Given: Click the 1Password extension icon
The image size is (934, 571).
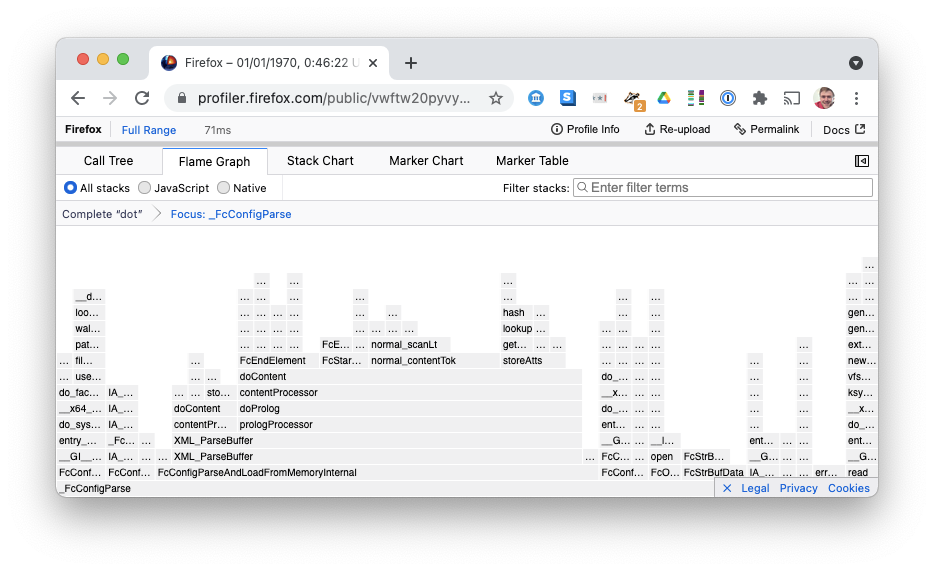Looking at the screenshot, I should (727, 98).
